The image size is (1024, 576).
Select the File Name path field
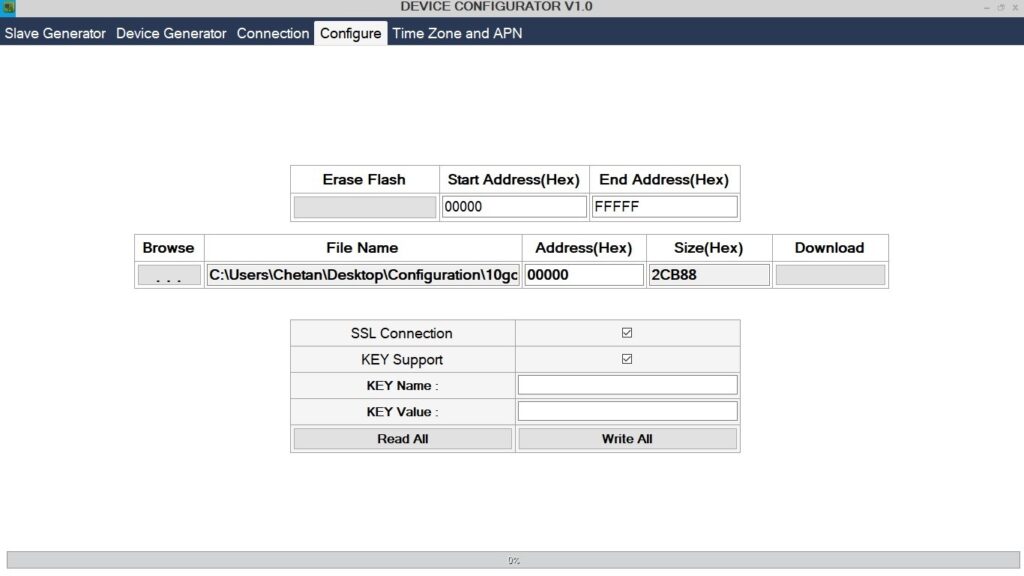coord(363,275)
